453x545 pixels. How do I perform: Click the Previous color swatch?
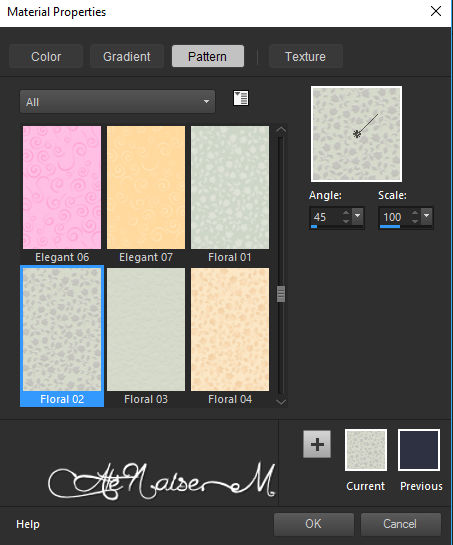[x=419, y=450]
